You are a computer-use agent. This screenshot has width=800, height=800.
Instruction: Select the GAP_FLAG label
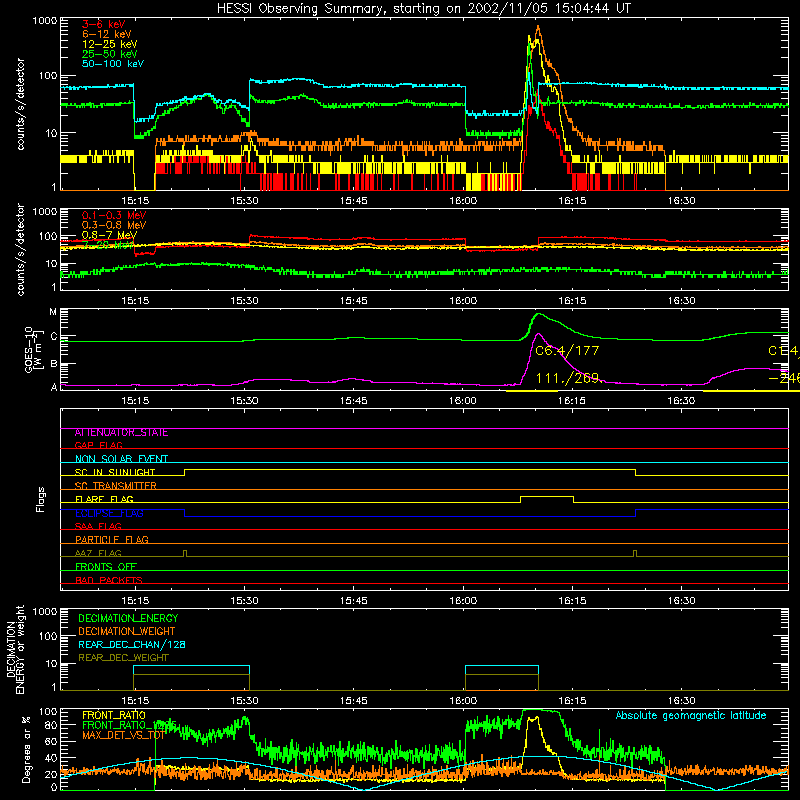[98, 445]
